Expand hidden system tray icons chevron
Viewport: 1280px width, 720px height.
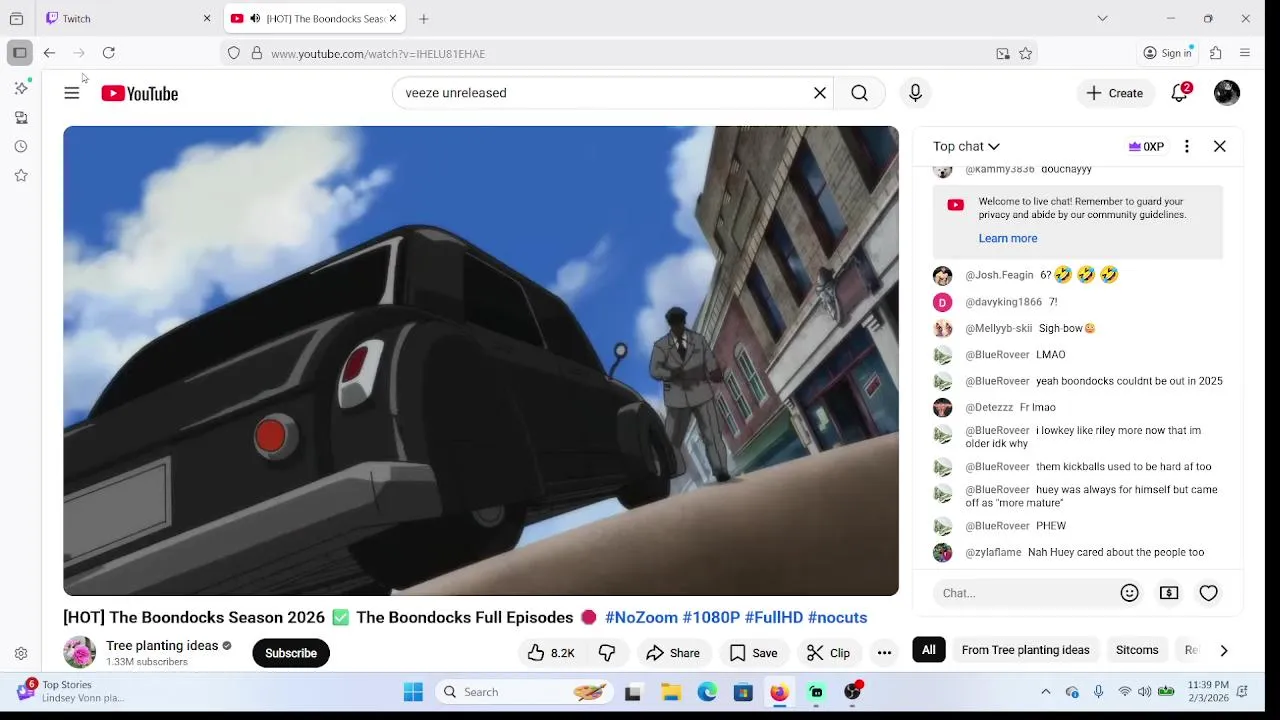tap(1046, 692)
